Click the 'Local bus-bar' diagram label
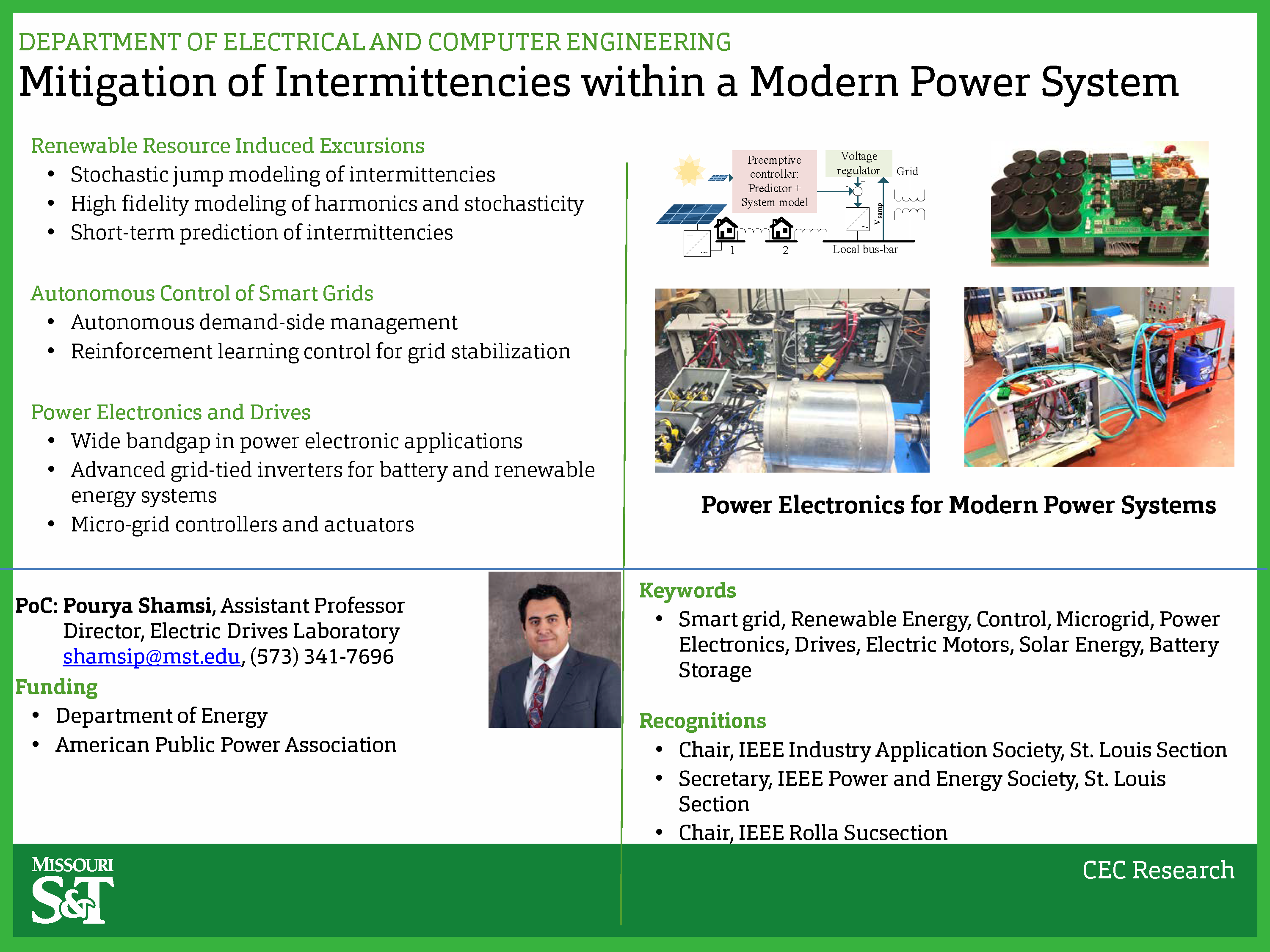Image resolution: width=1270 pixels, height=952 pixels. click(864, 249)
